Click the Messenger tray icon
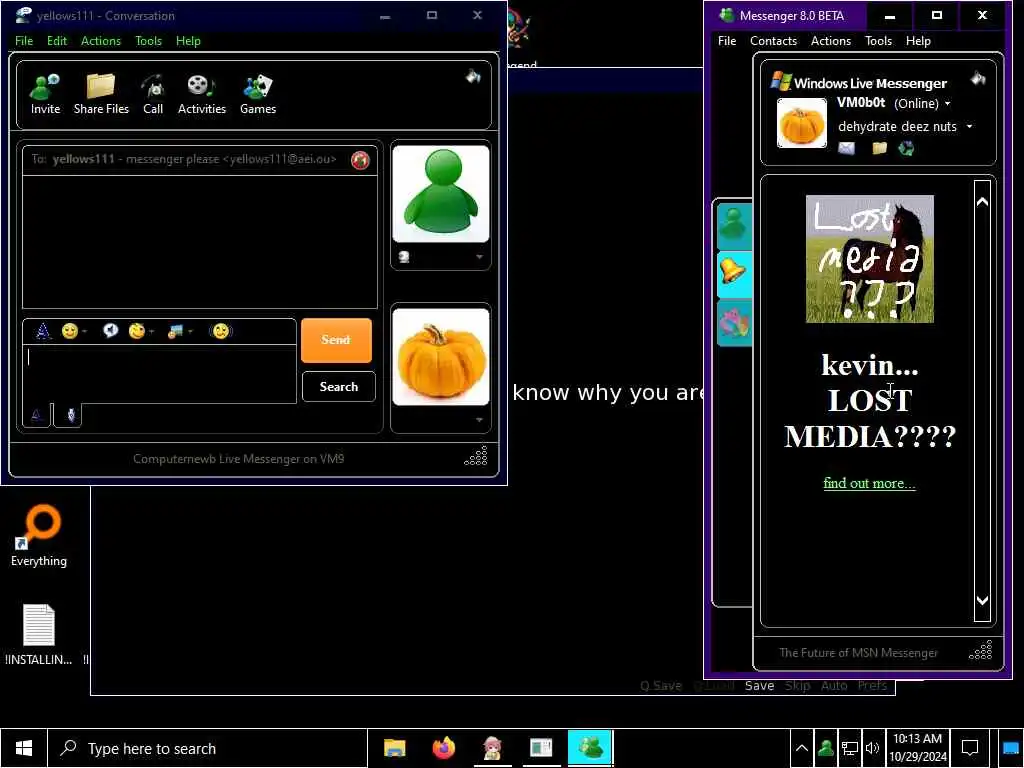Screen dimensions: 1024x768 tap(825, 748)
